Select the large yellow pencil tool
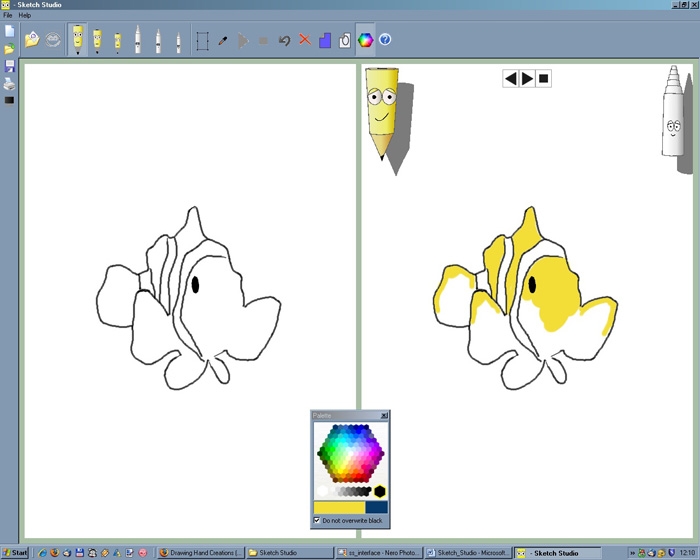This screenshot has width=700, height=560. click(77, 38)
